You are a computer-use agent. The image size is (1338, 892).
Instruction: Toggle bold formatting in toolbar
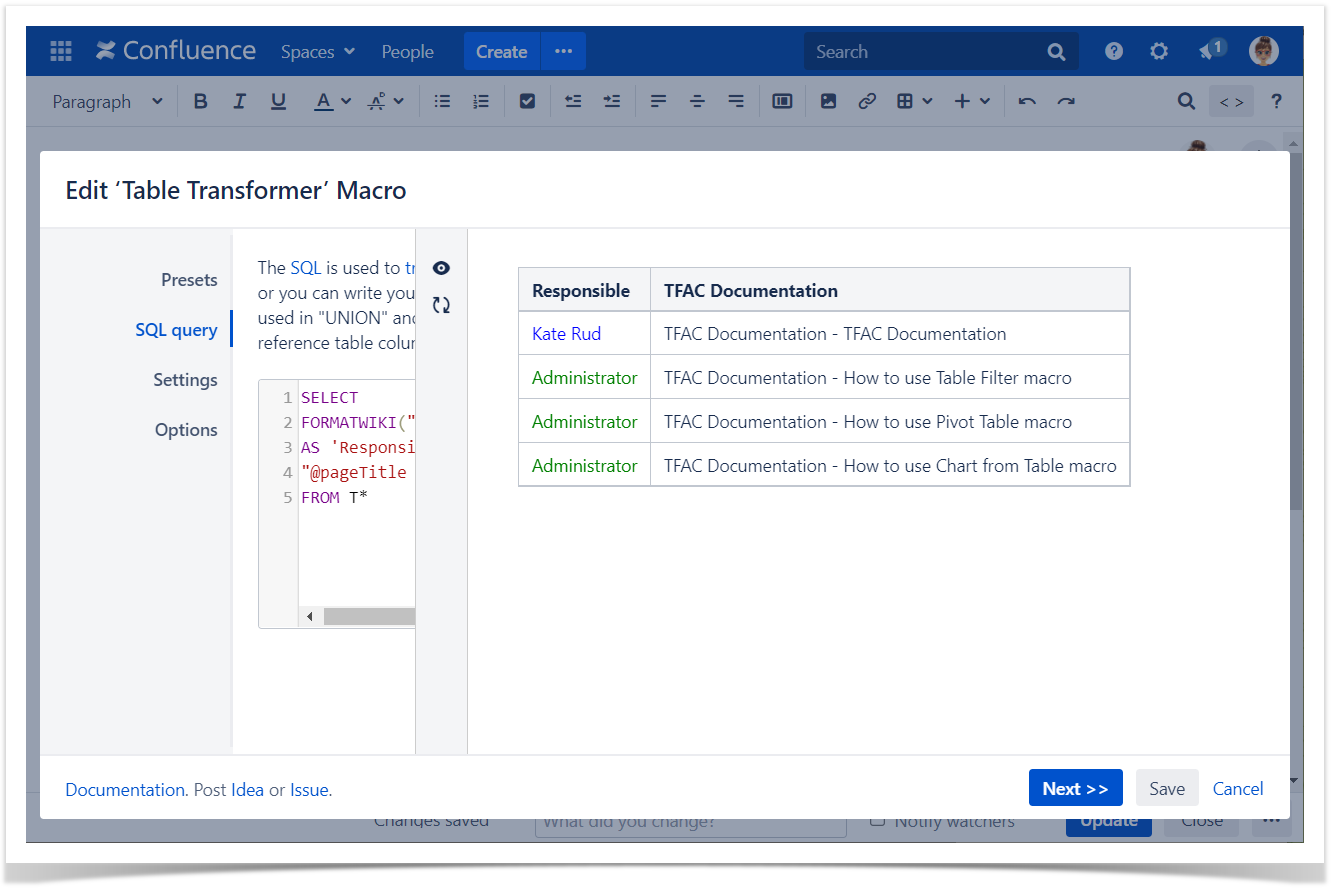tap(200, 101)
